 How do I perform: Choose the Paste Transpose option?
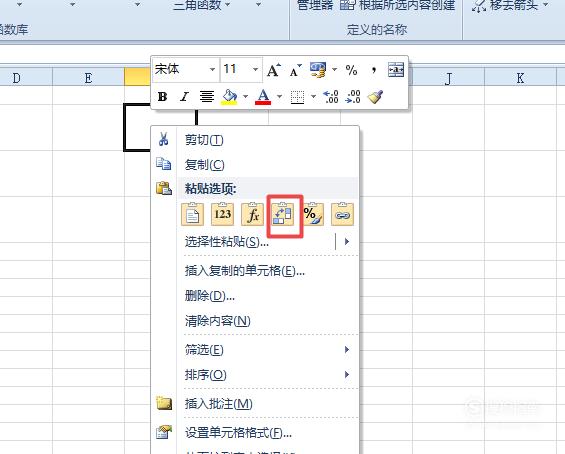[x=282, y=214]
